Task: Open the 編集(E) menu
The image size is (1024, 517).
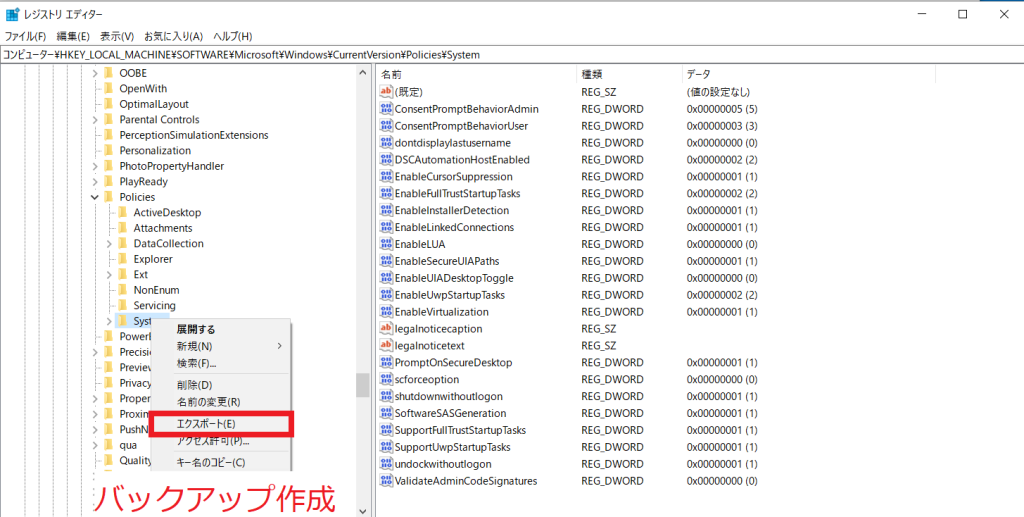Action: [x=73, y=37]
